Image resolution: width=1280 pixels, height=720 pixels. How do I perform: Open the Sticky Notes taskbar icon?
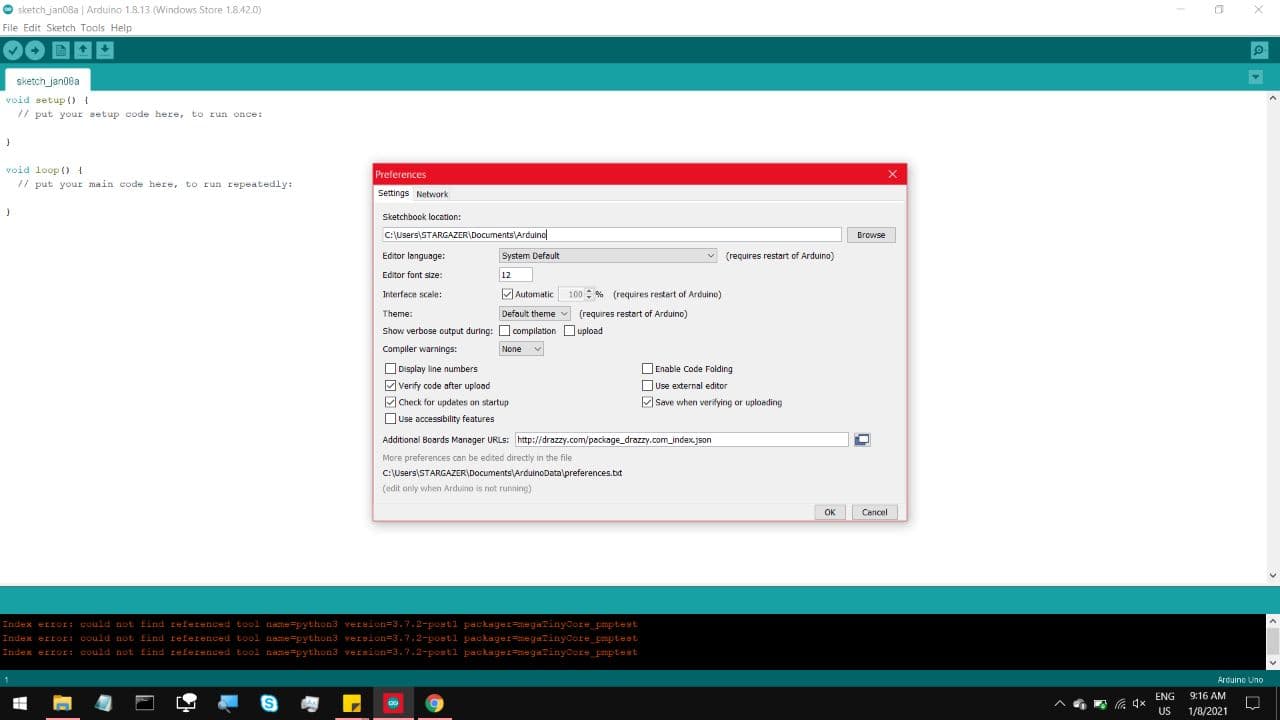tap(351, 703)
